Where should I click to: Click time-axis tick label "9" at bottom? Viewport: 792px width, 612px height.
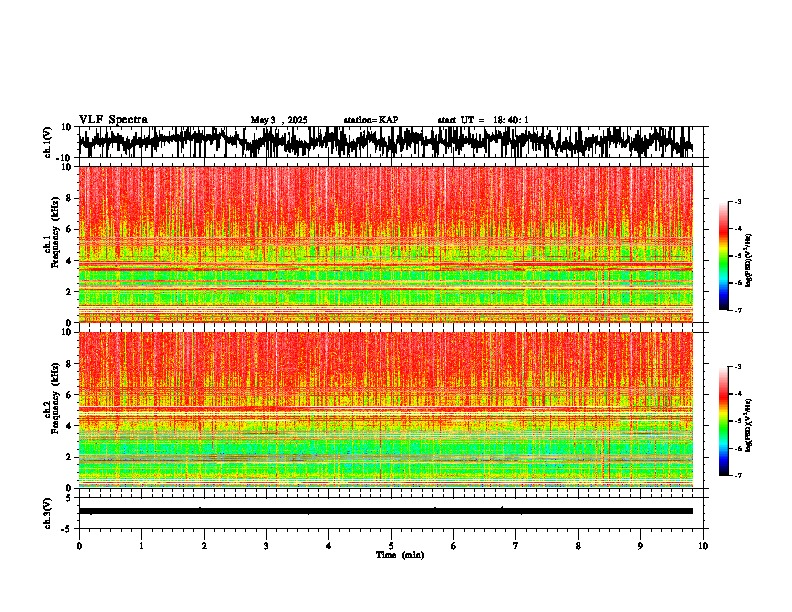(x=640, y=546)
